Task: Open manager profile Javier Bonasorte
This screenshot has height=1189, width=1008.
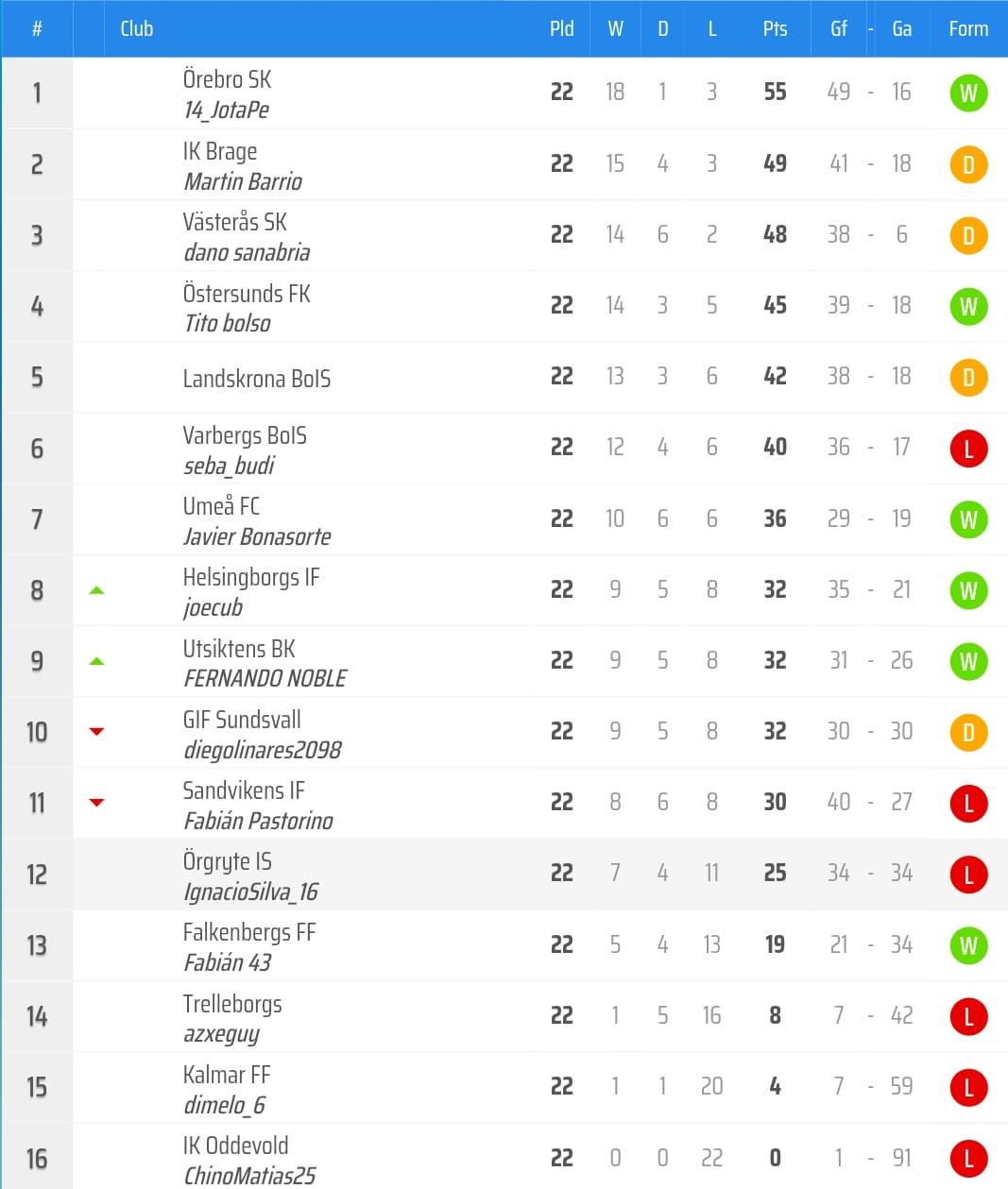Action: pyautogui.click(x=257, y=537)
